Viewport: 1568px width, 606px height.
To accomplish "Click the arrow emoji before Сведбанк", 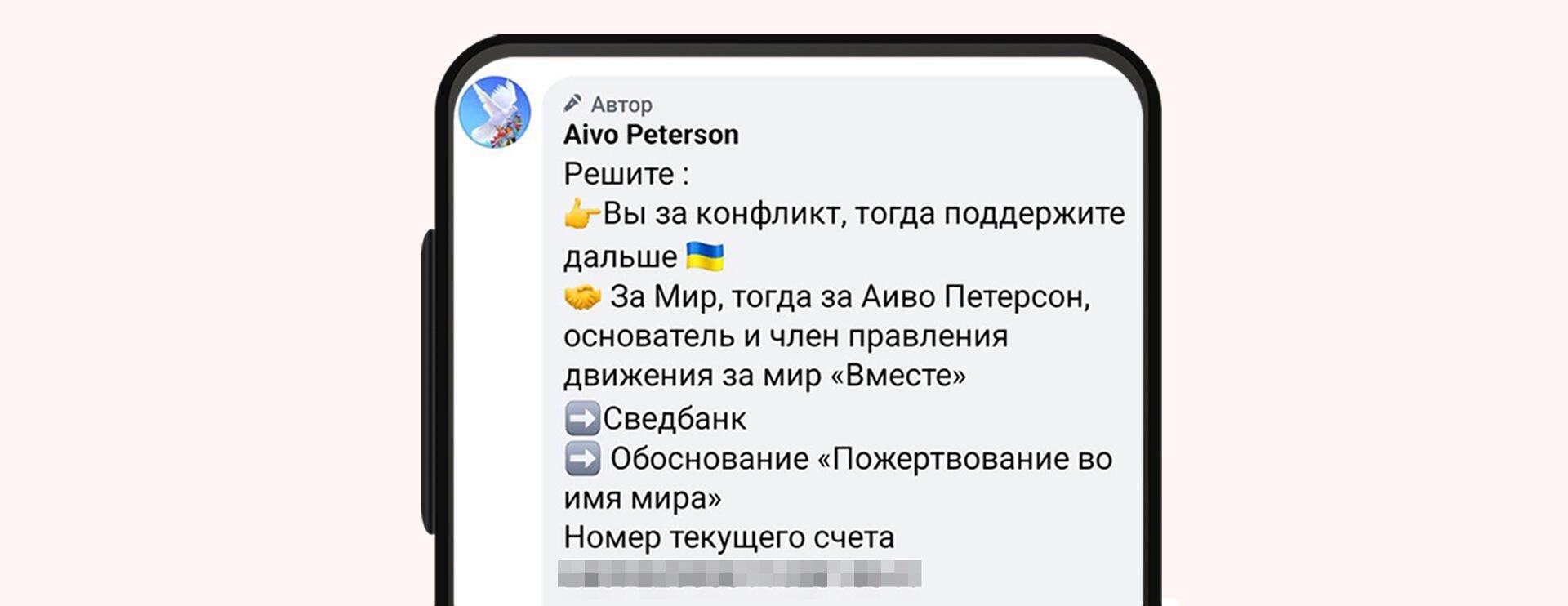I will 582,419.
